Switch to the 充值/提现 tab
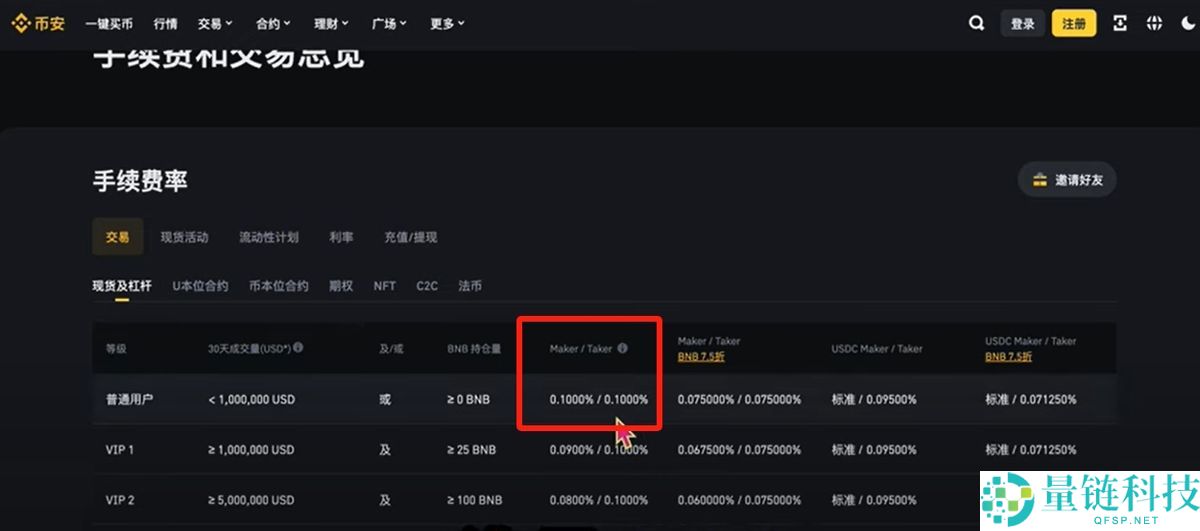This screenshot has width=1200, height=531. [x=410, y=237]
